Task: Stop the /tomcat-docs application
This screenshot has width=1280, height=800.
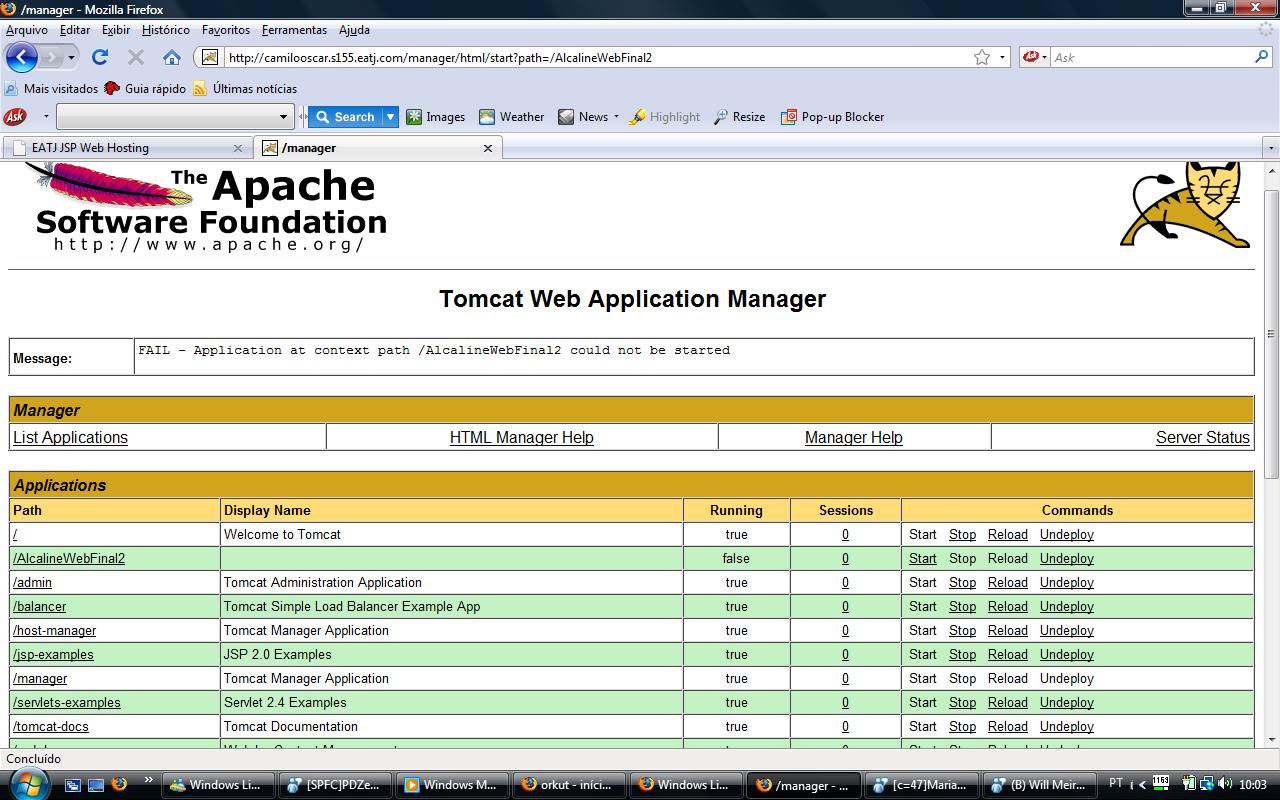Action: [x=962, y=726]
